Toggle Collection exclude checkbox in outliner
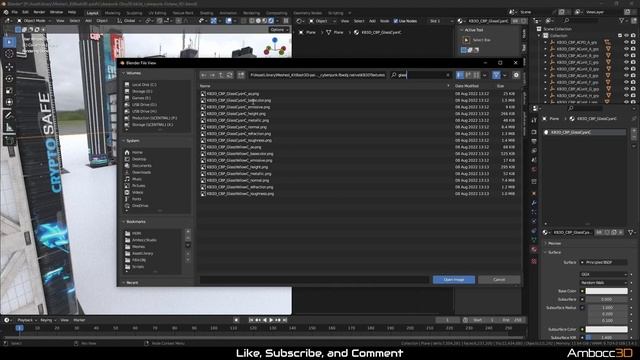The height and width of the screenshot is (360, 640). click(620, 36)
